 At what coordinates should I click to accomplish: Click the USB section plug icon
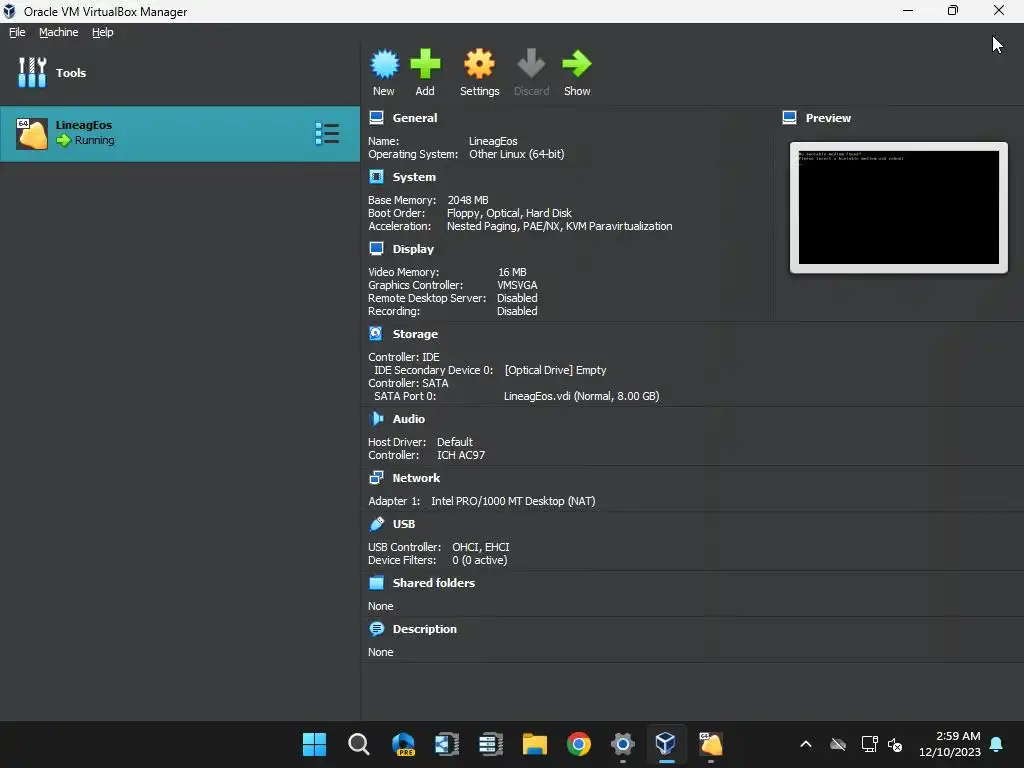pyautogui.click(x=376, y=523)
